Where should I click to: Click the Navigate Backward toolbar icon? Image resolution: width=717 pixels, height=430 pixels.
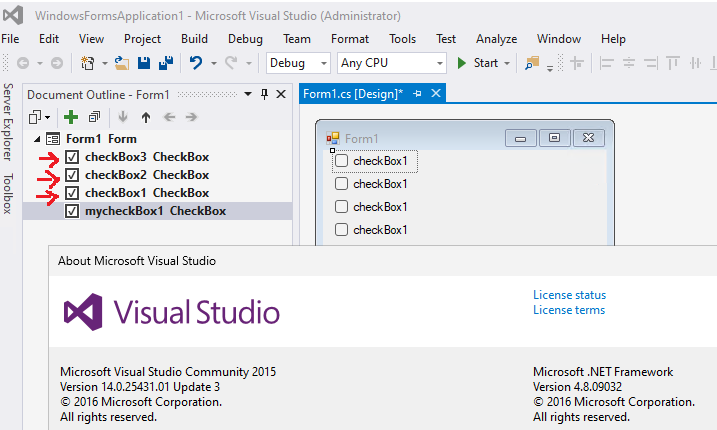tap(23, 63)
